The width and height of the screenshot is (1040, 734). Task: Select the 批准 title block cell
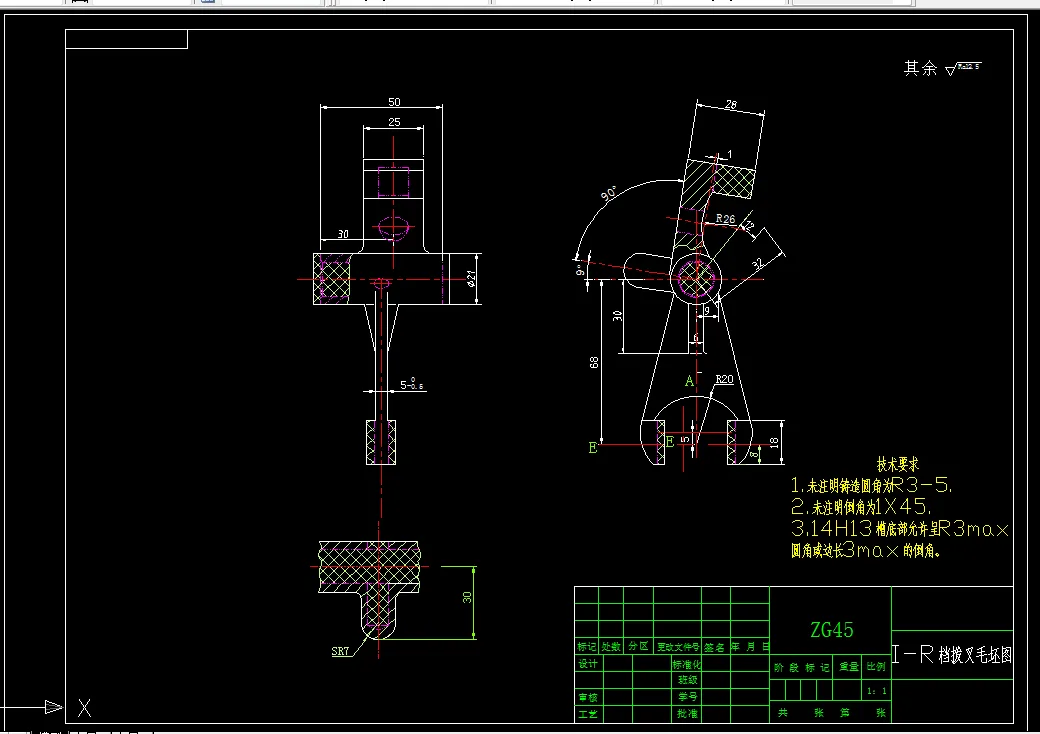coord(687,714)
